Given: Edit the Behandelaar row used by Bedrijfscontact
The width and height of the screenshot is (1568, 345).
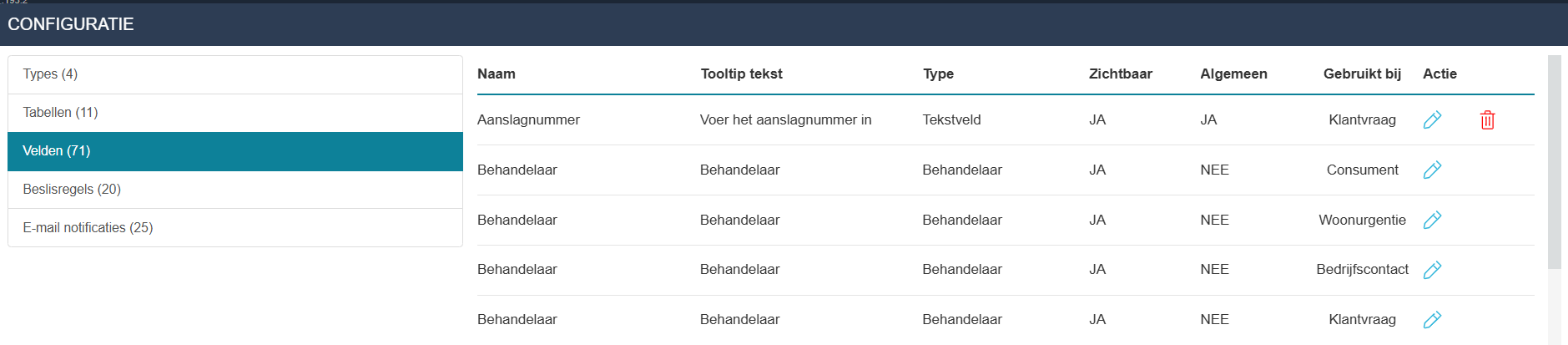Looking at the screenshot, I should click(1432, 270).
